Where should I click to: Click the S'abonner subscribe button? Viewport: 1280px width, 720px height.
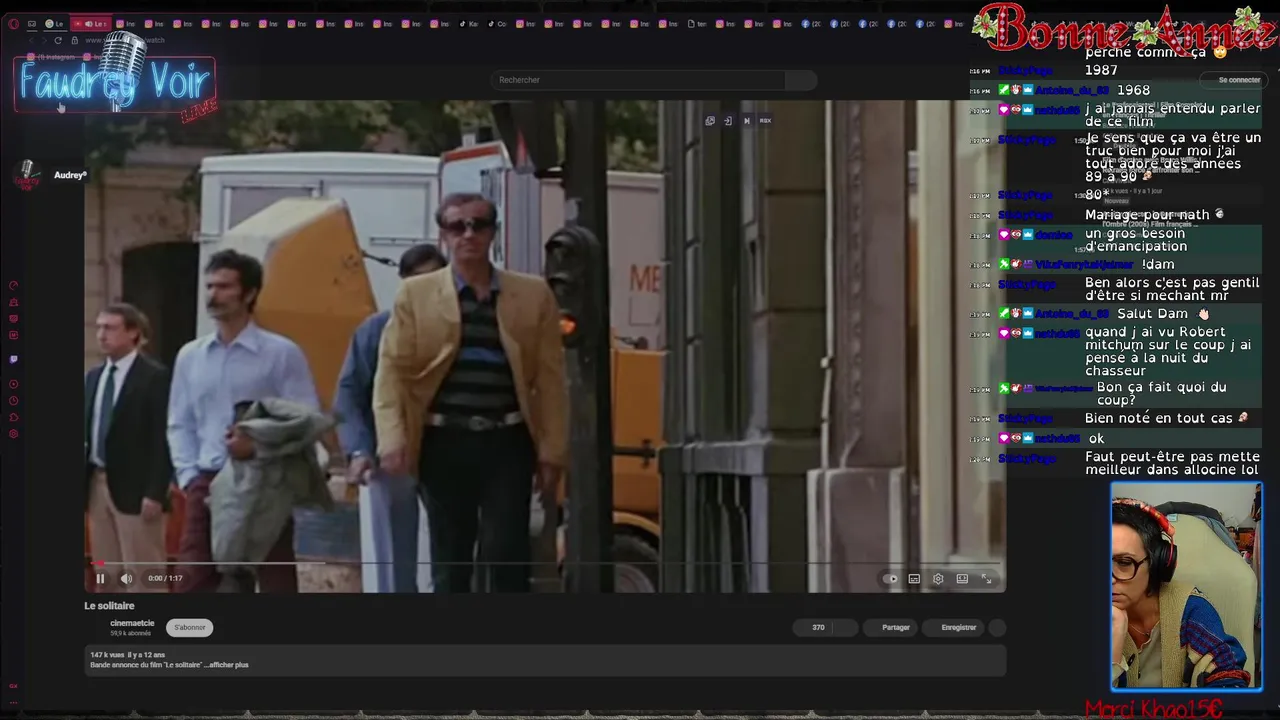[190, 627]
